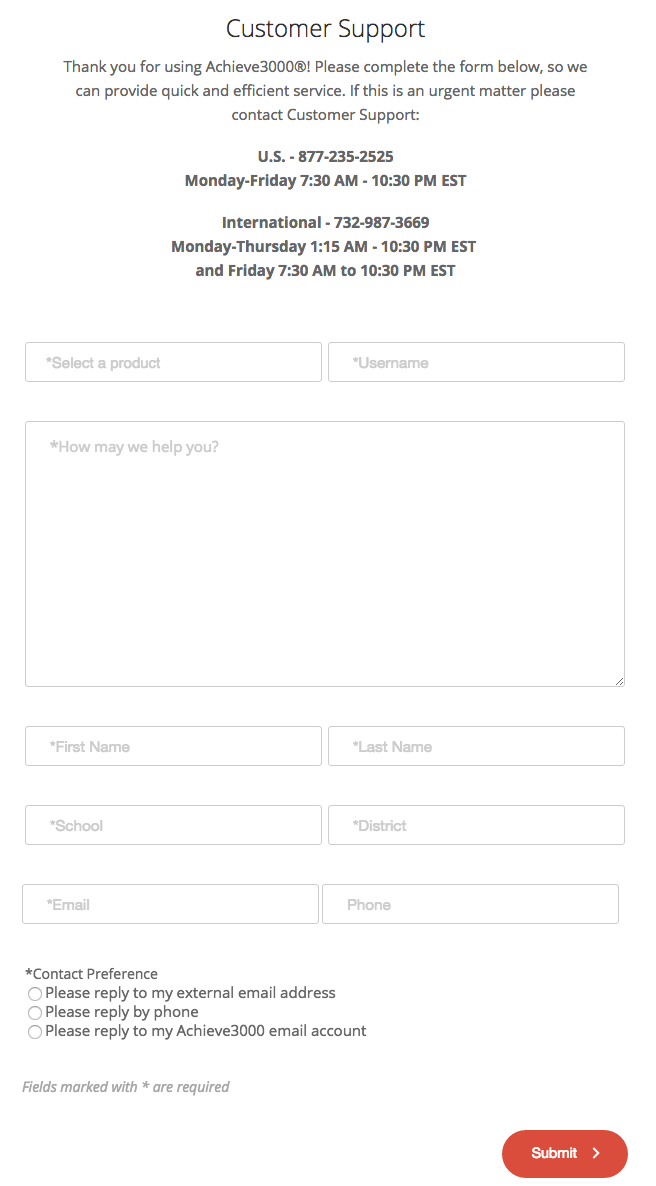Click the Email input field
This screenshot has width=656, height=1186.
(x=170, y=904)
